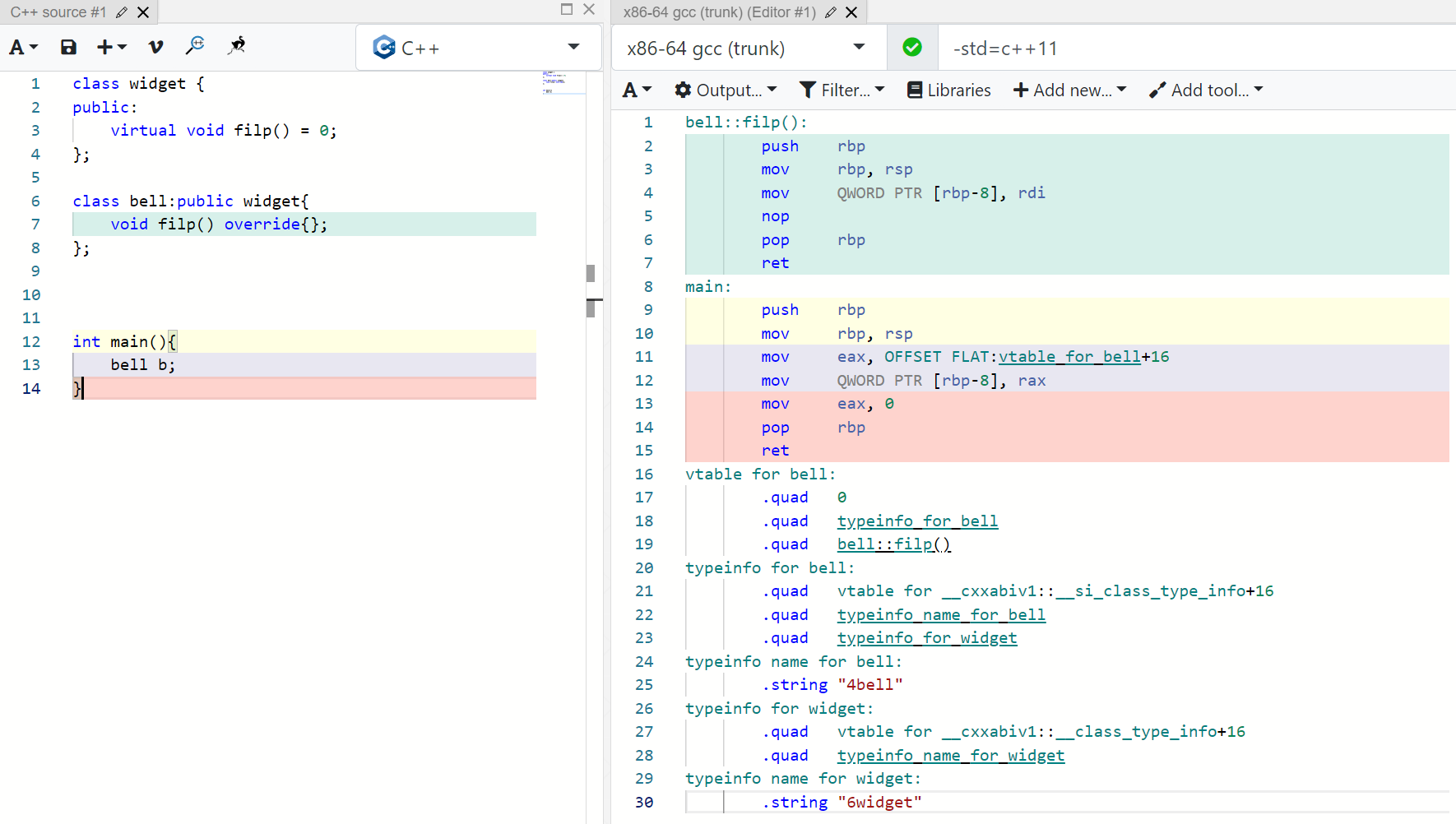Image resolution: width=1456 pixels, height=824 pixels.
Task: Close the C++ source #1 tab
Action: pos(143,12)
